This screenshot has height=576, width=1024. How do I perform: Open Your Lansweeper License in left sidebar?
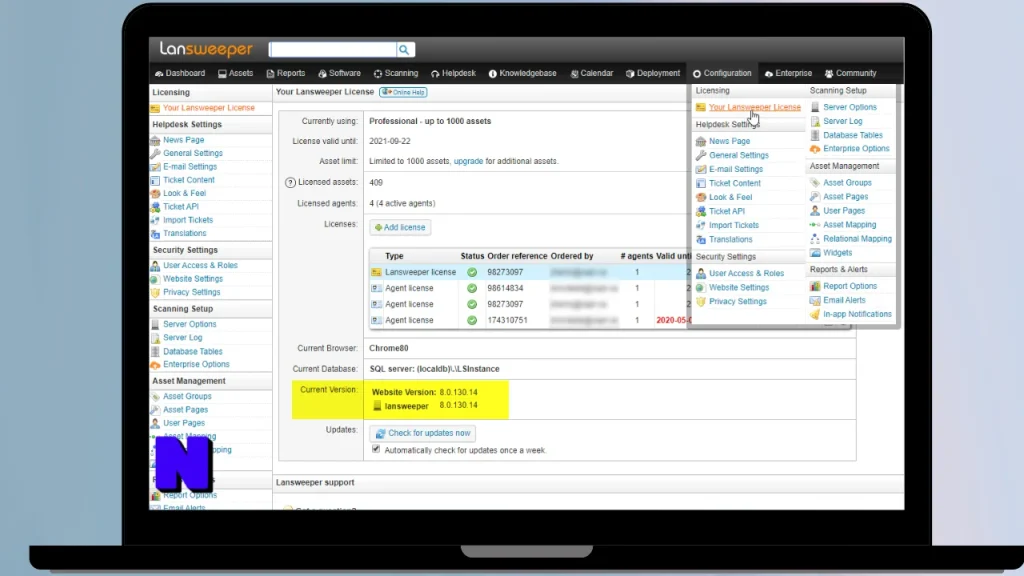coord(208,108)
